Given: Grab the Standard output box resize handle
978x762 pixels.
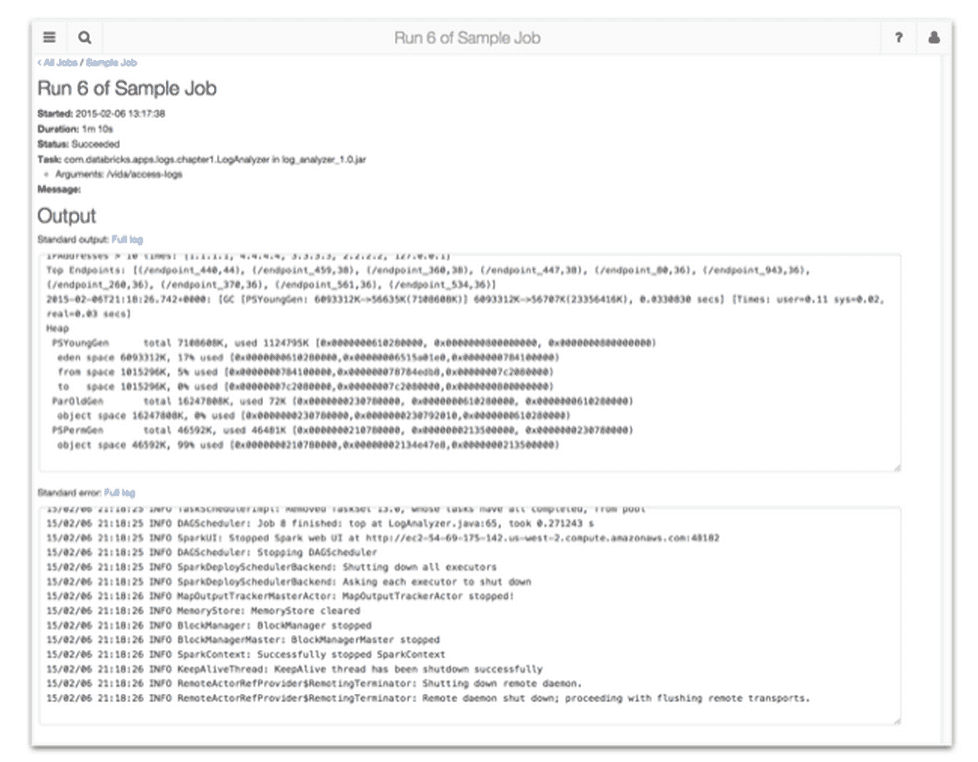Looking at the screenshot, I should point(895,466).
